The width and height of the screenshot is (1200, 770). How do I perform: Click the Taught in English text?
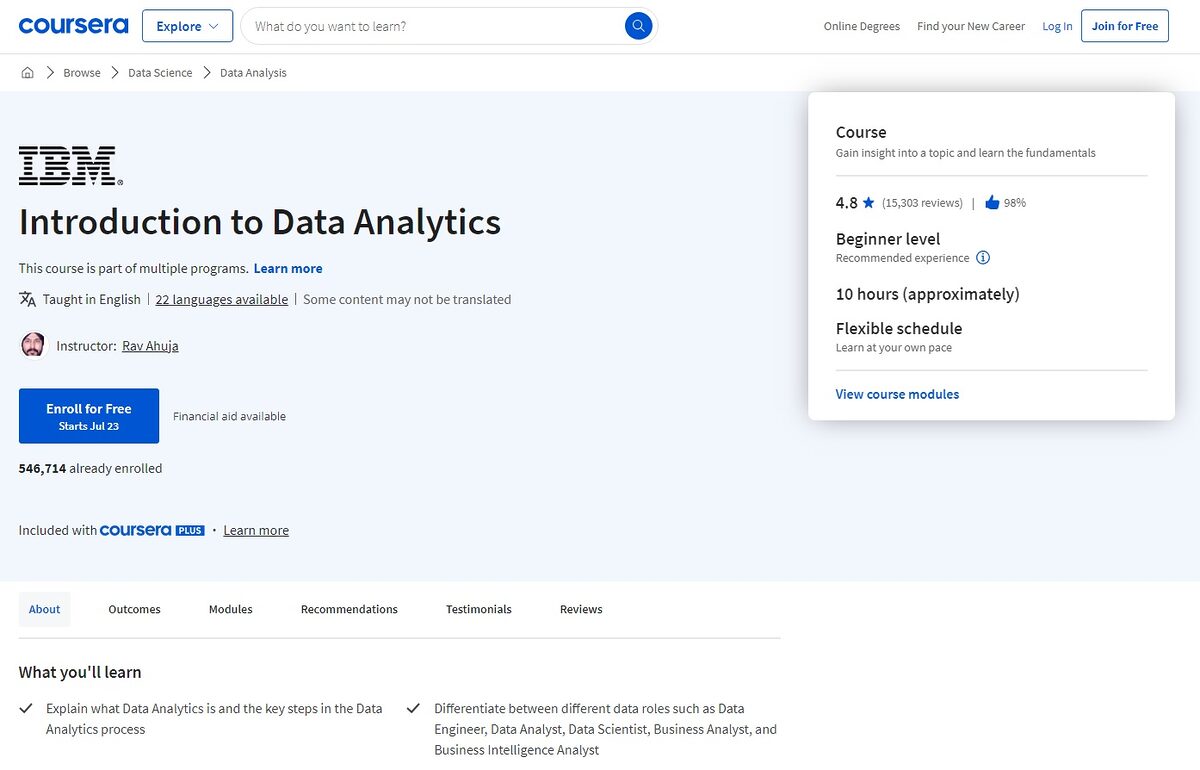tap(92, 300)
